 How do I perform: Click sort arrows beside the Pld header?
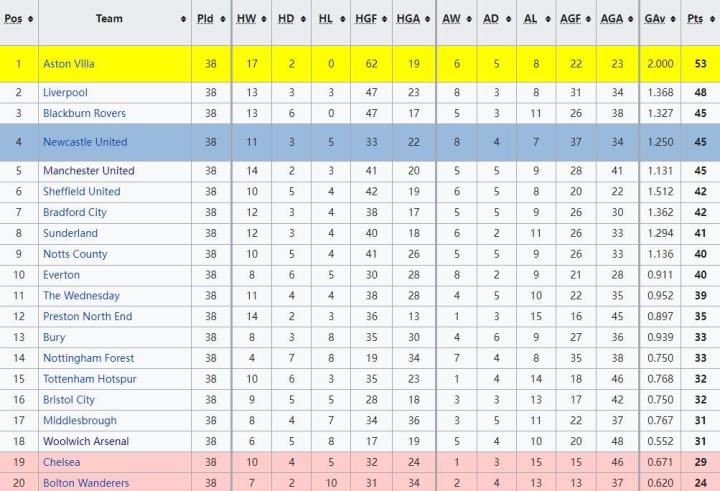point(222,19)
